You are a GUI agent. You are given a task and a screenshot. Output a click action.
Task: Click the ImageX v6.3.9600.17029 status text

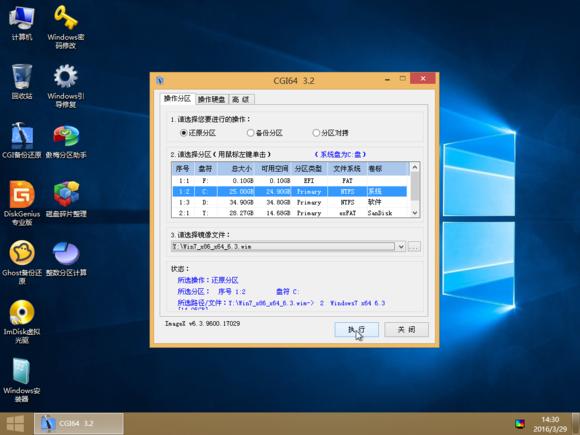click(x=202, y=323)
